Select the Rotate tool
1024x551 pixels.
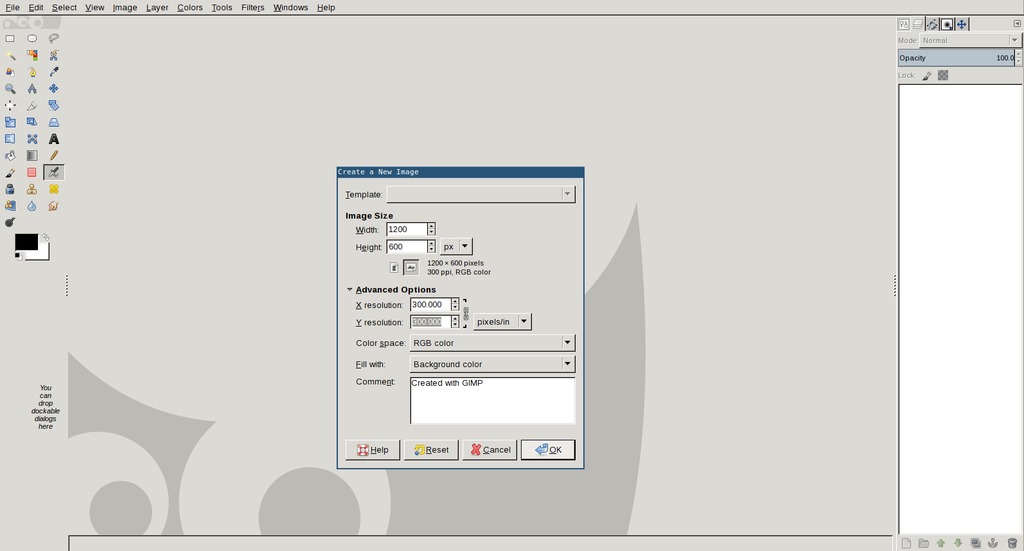[x=54, y=105]
